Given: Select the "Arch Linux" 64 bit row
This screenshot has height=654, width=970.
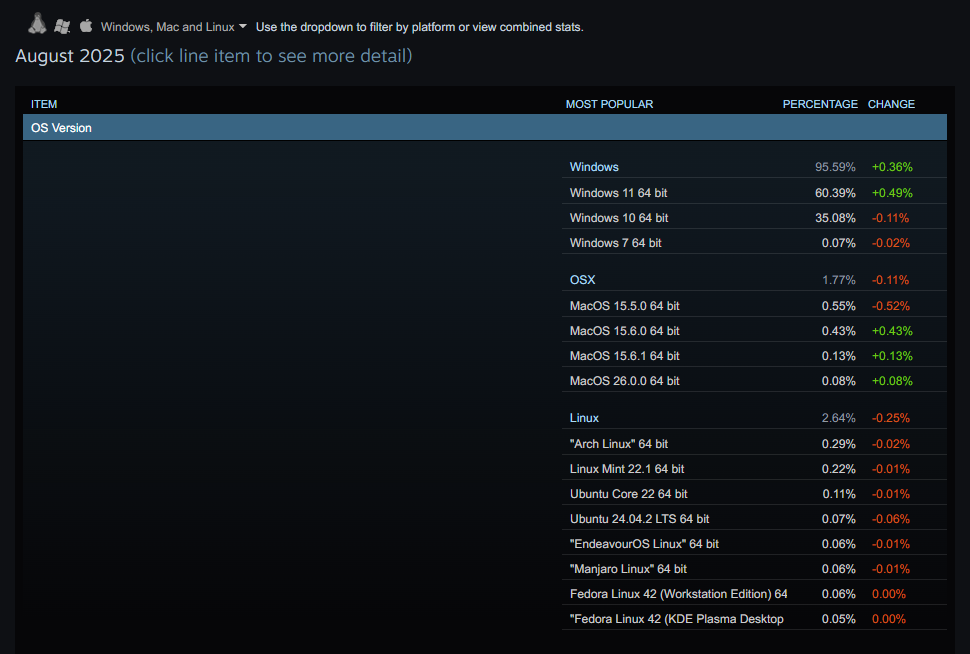Looking at the screenshot, I should coord(754,444).
